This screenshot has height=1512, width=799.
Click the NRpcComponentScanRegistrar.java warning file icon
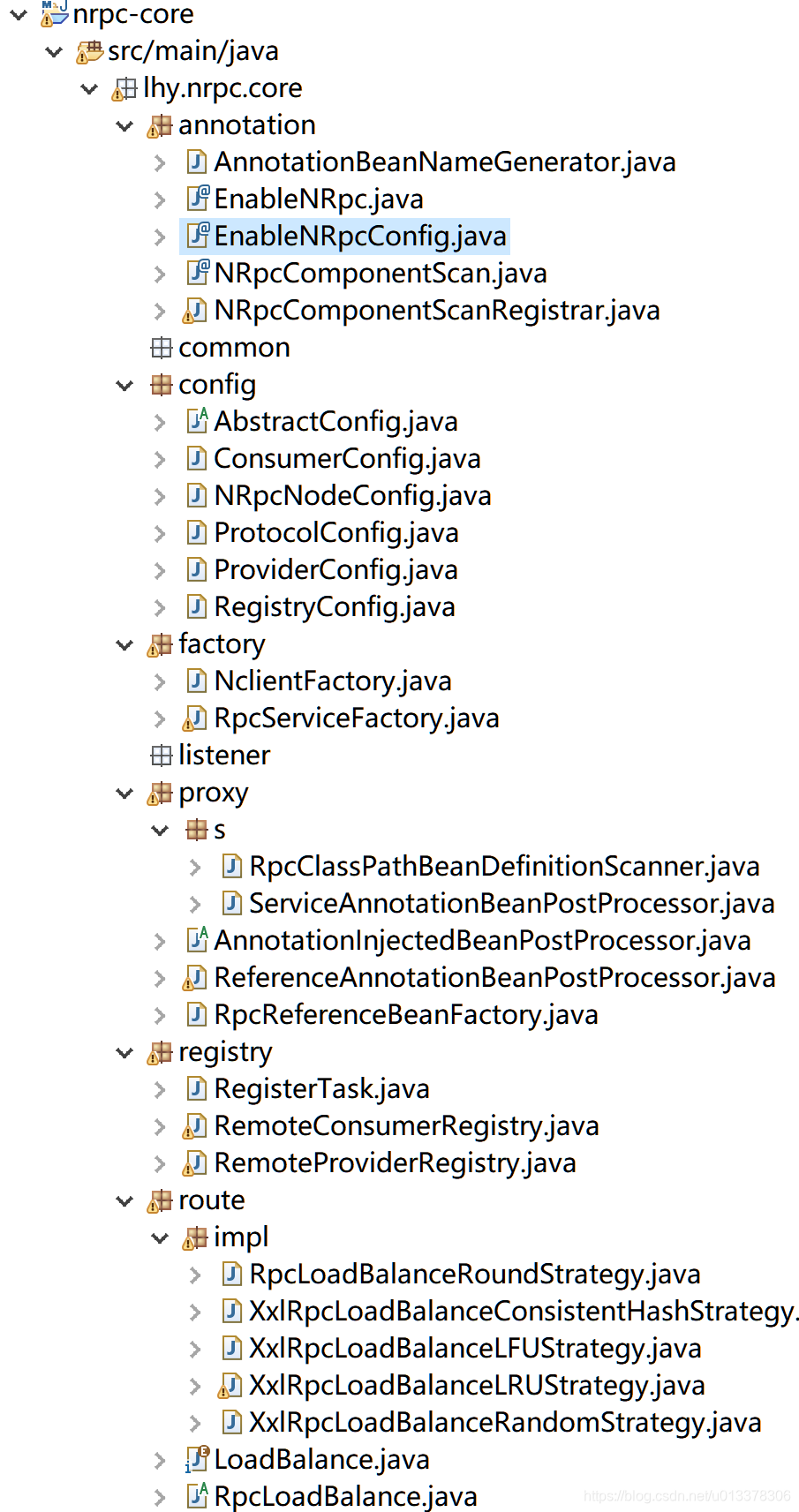tap(195, 311)
